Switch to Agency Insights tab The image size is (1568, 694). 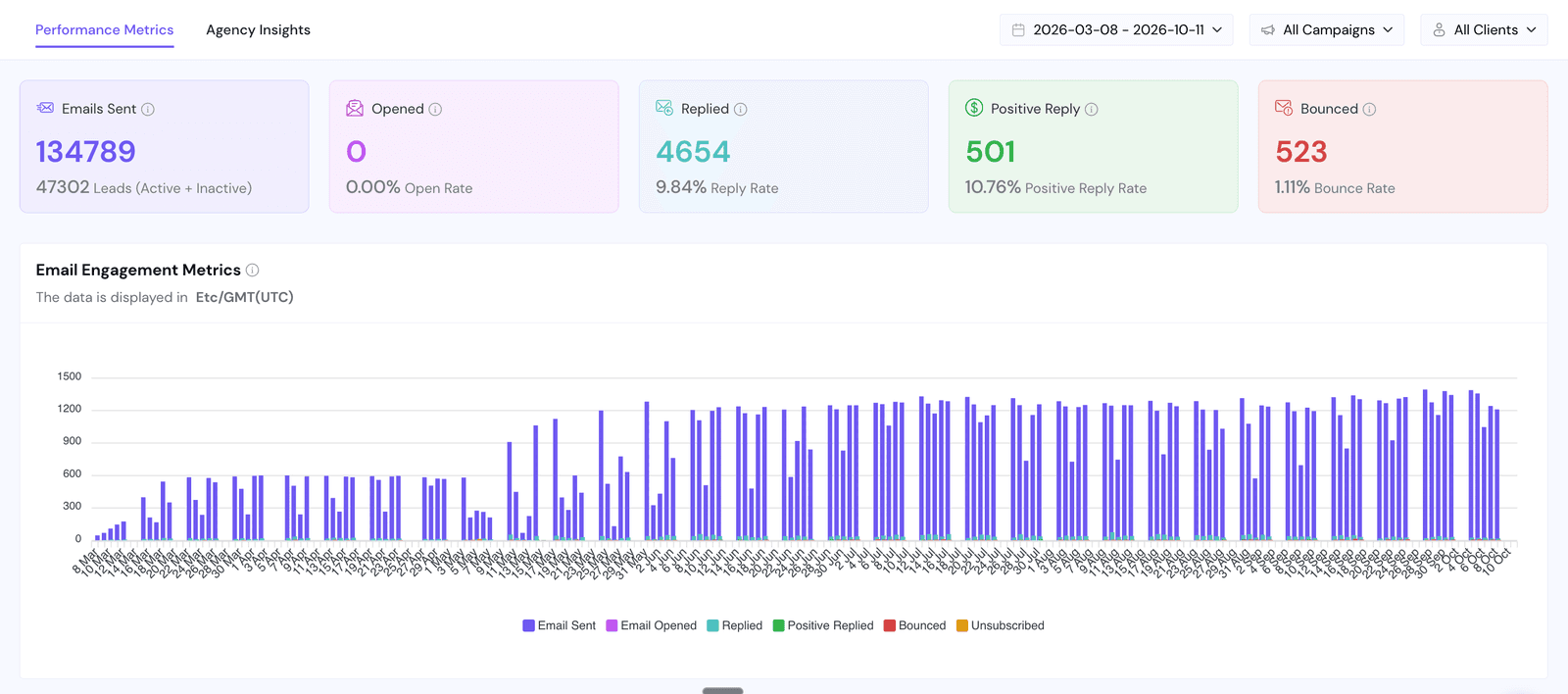[258, 29]
